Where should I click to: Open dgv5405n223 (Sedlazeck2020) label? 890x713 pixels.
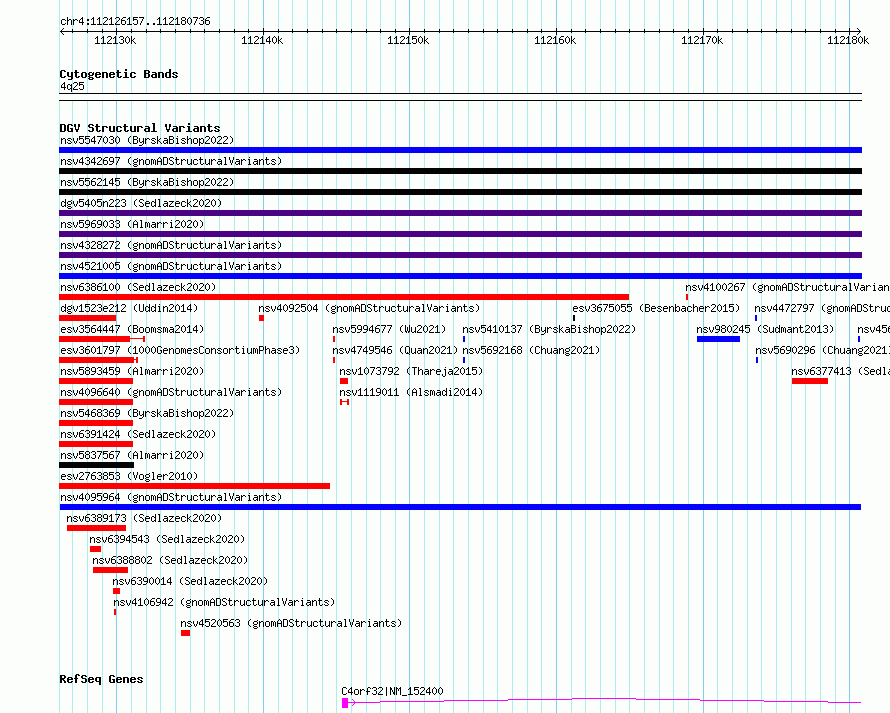pyautogui.click(x=141, y=203)
